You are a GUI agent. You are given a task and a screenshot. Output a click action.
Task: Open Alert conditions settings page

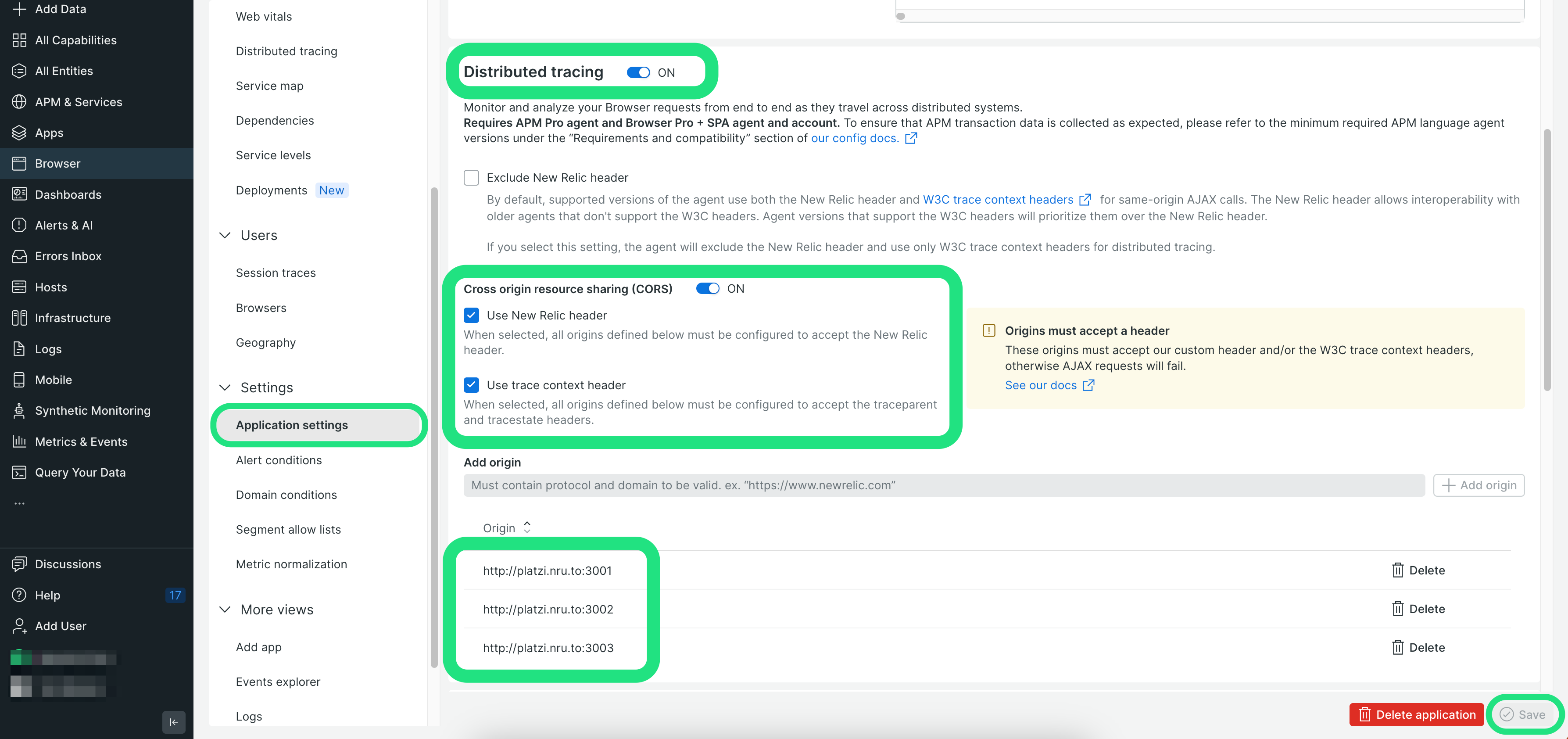pyautogui.click(x=279, y=460)
